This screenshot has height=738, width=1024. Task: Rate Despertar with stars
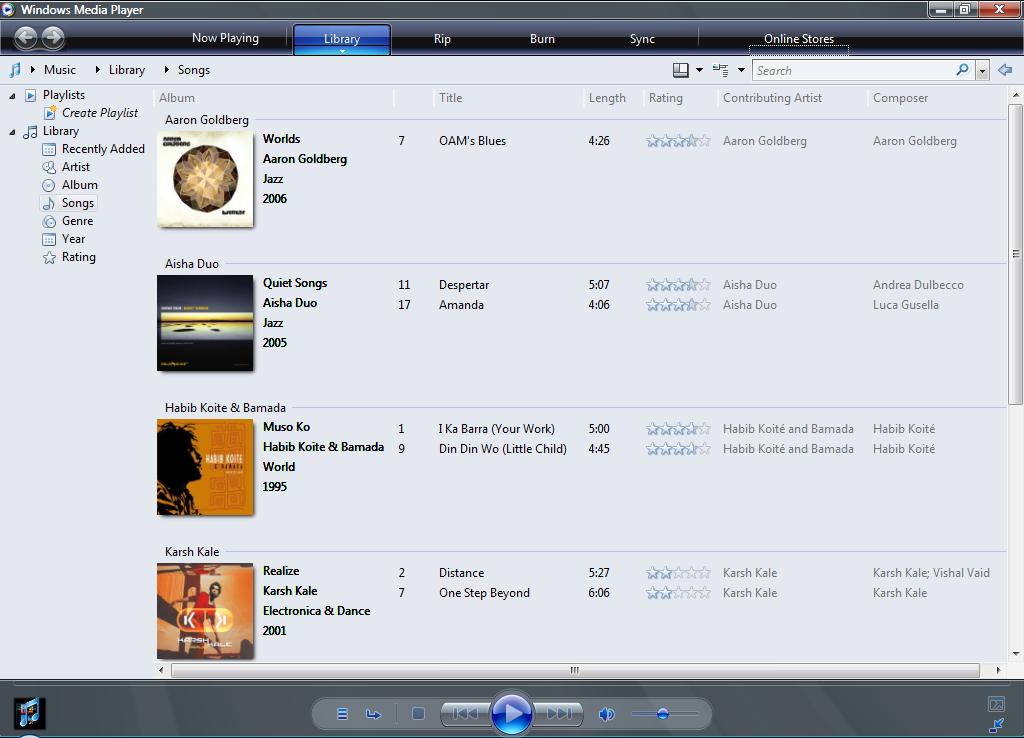[678, 285]
